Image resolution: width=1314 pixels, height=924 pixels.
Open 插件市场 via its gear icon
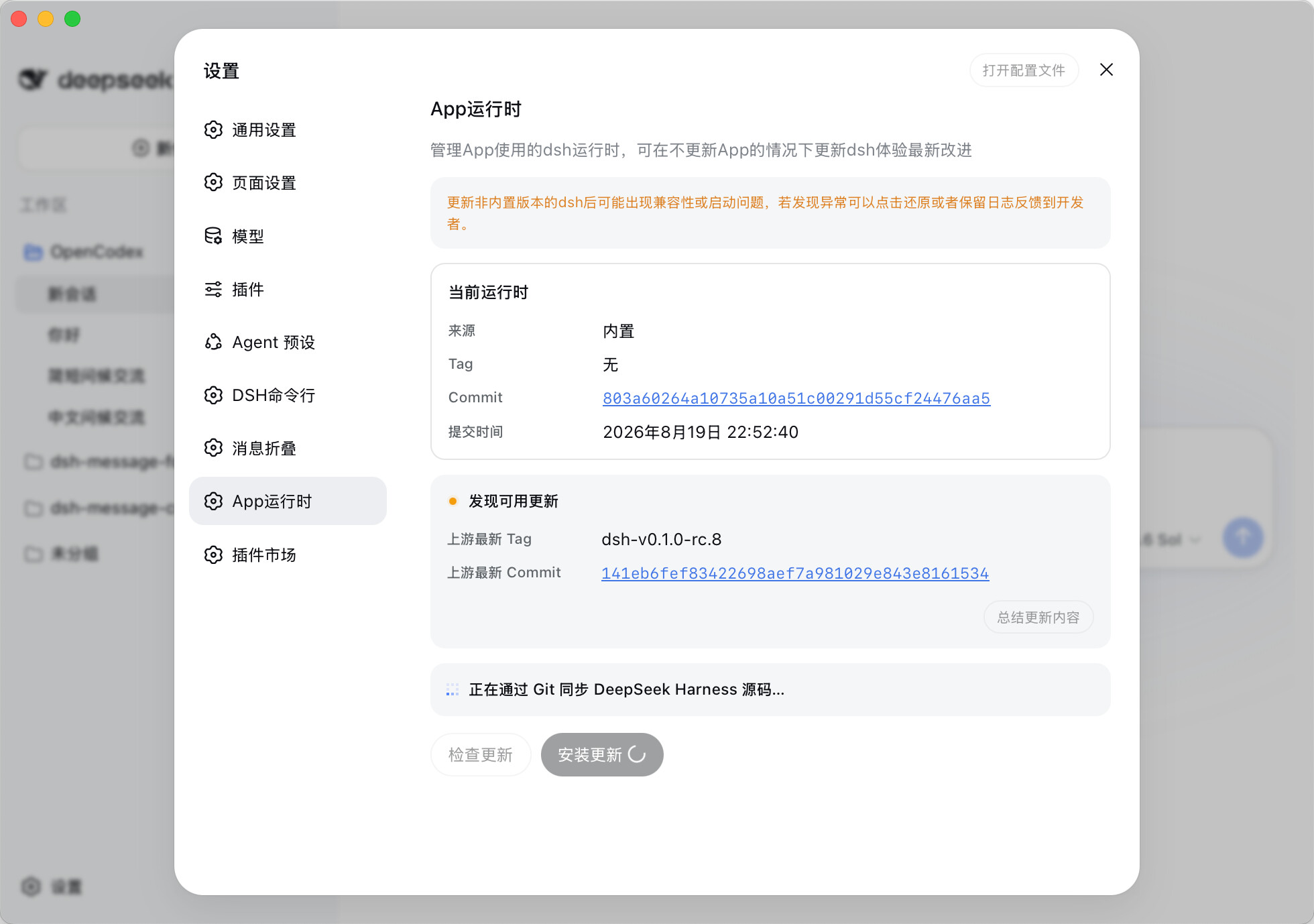pos(213,555)
